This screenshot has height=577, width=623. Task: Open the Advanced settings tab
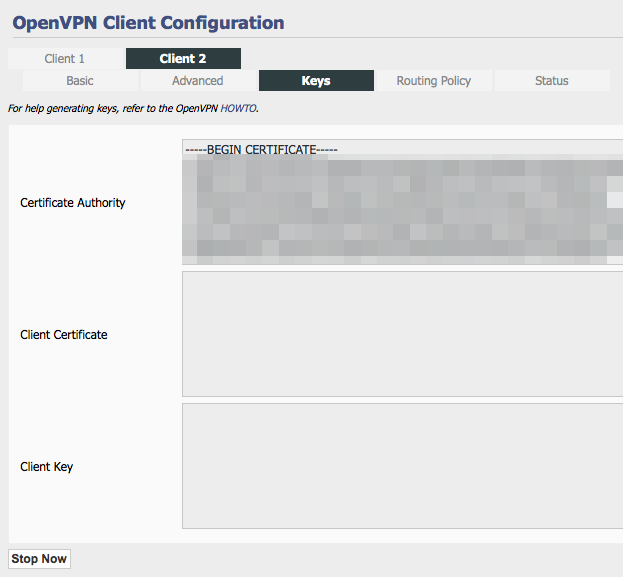pos(198,81)
